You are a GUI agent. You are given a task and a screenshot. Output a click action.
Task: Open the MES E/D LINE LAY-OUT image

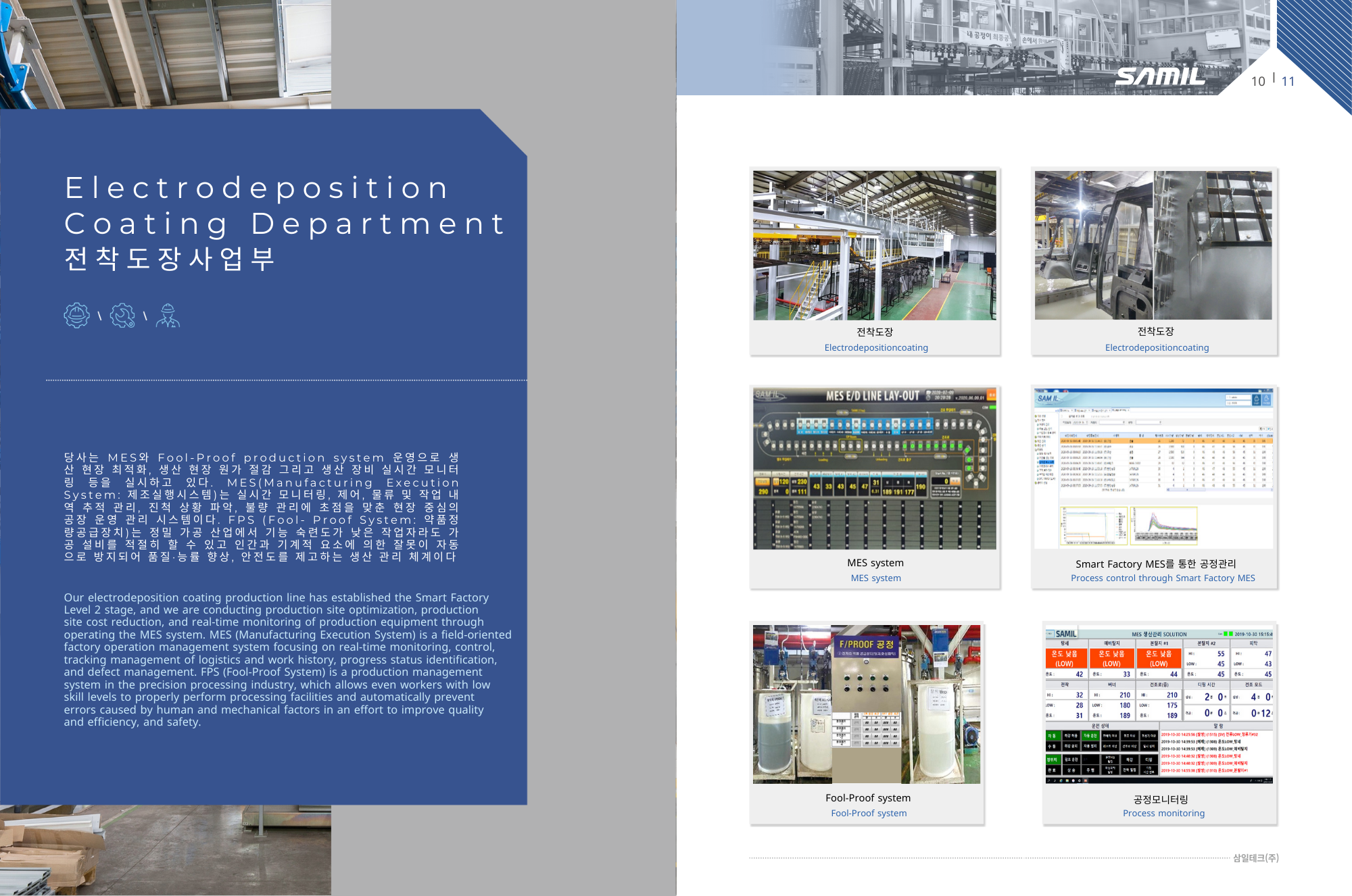[875, 468]
